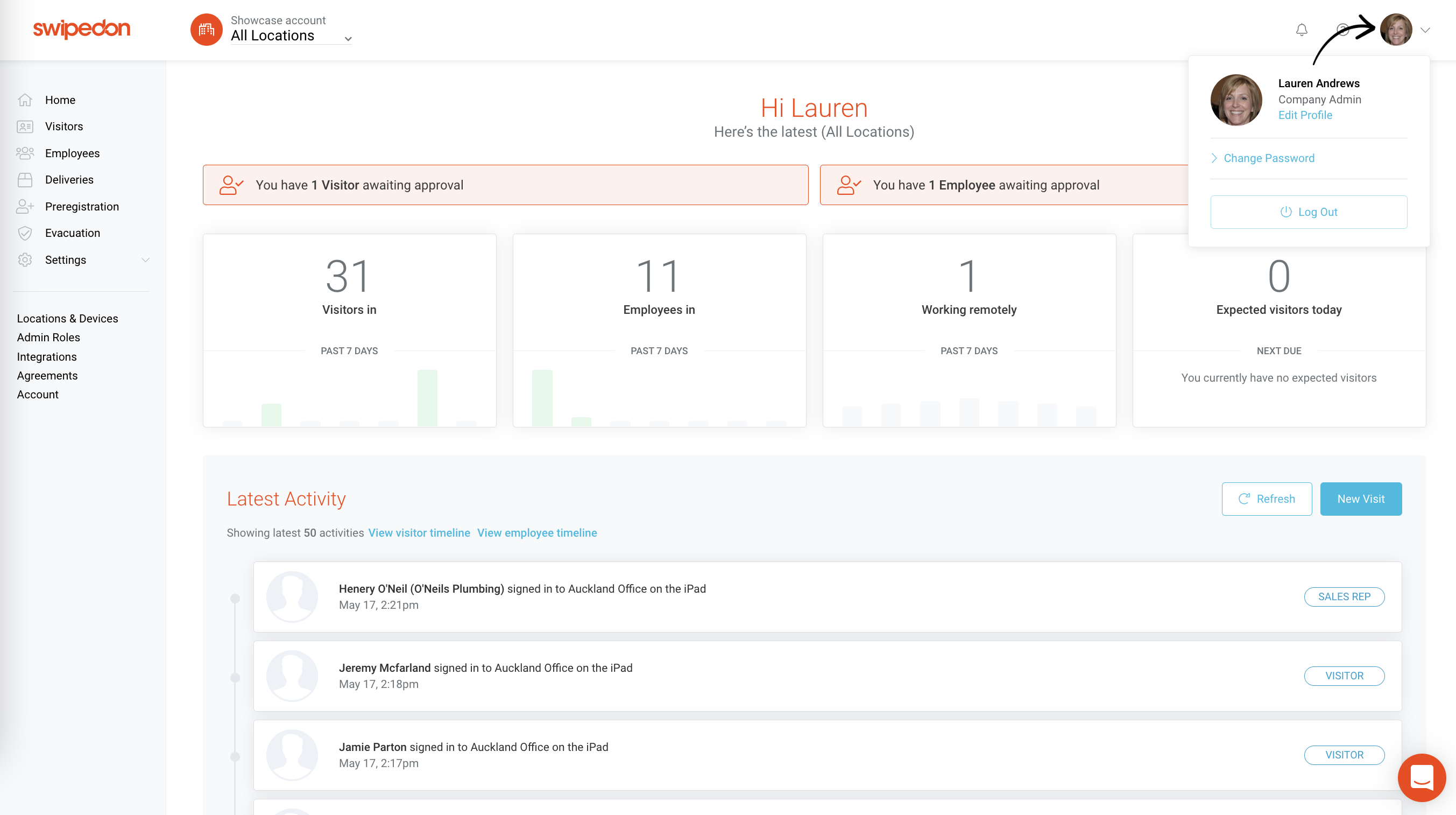Open Account settings

click(x=38, y=395)
